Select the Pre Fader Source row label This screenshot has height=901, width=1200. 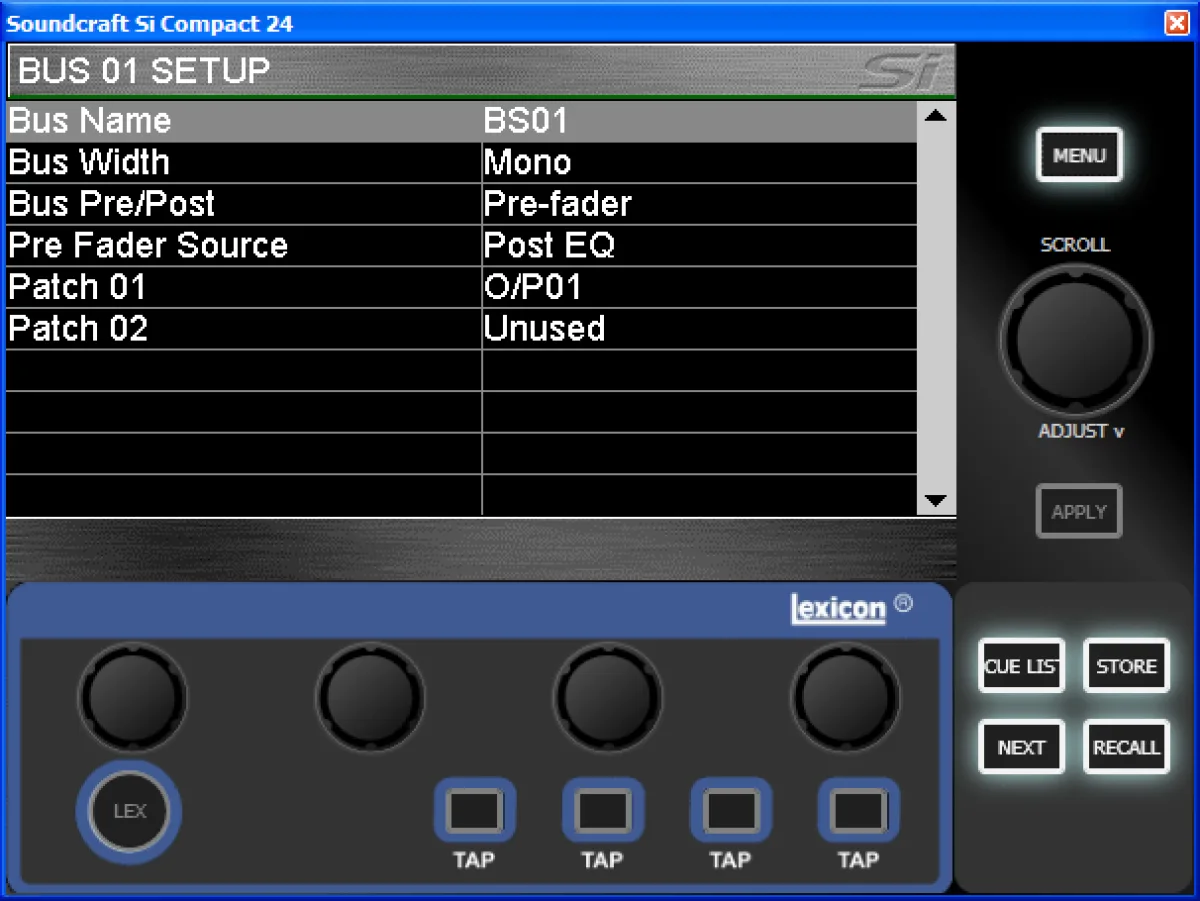coord(148,246)
